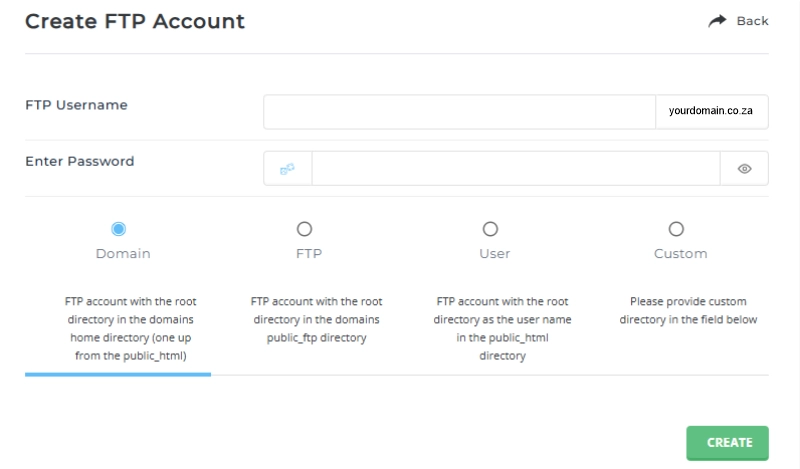Image resolution: width=800 pixels, height=469 pixels.
Task: Choose the User radio button
Action: (x=490, y=229)
